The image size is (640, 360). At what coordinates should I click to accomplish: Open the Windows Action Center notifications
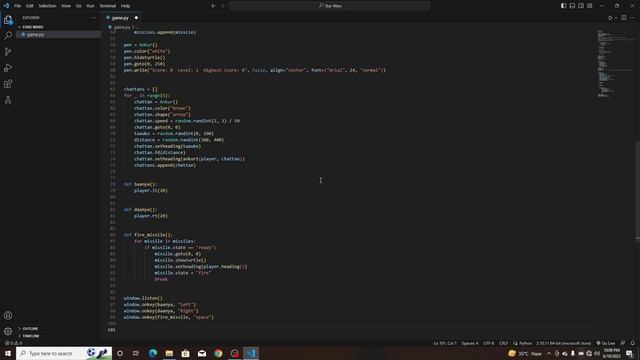629,353
